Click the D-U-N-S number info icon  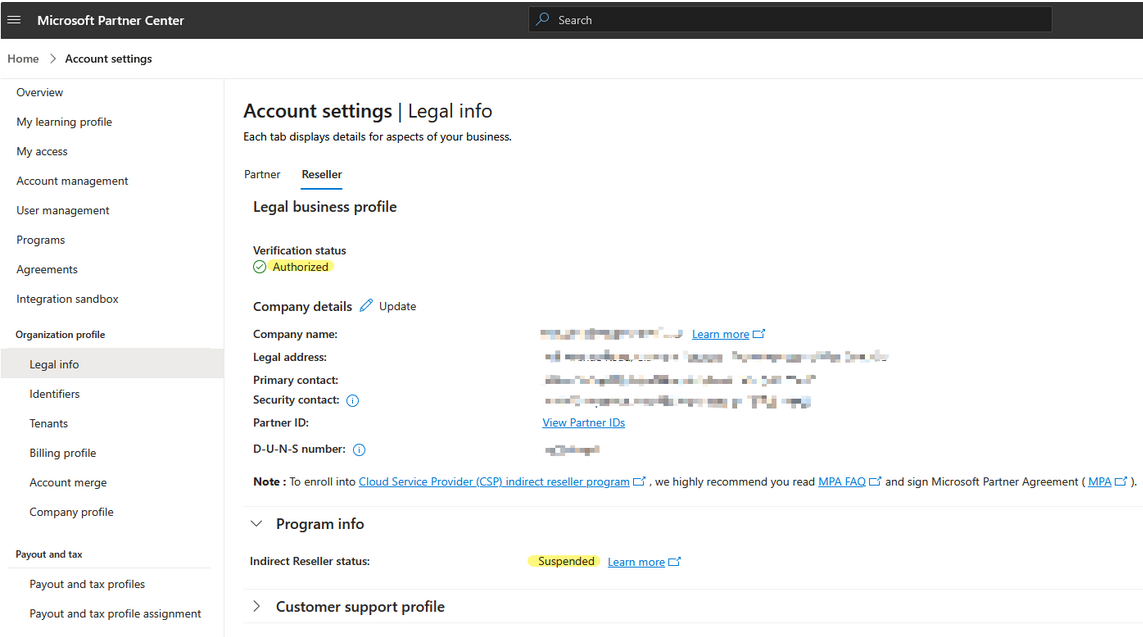359,449
